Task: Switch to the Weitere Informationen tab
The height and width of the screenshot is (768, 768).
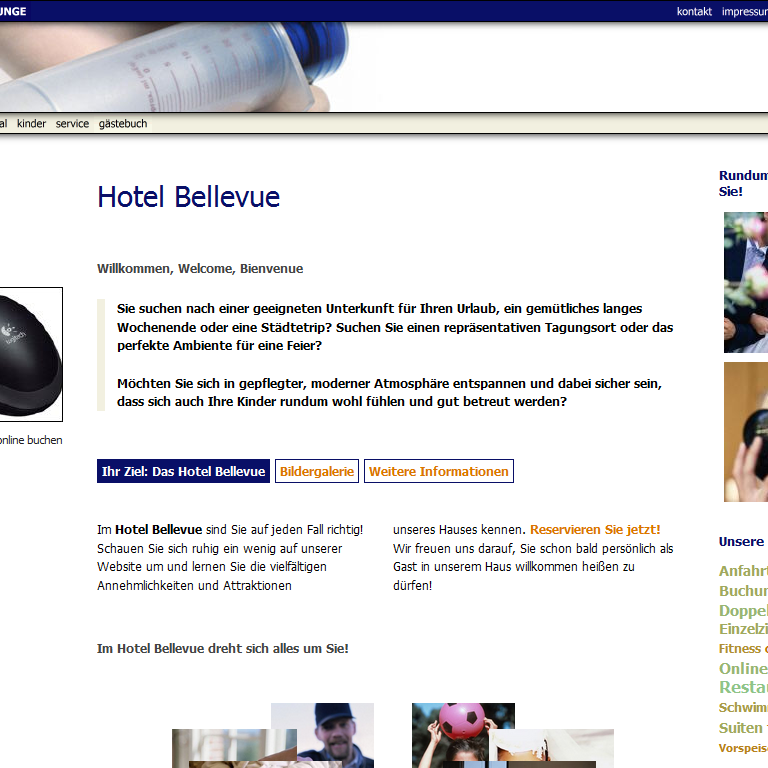Action: pyautogui.click(x=439, y=471)
